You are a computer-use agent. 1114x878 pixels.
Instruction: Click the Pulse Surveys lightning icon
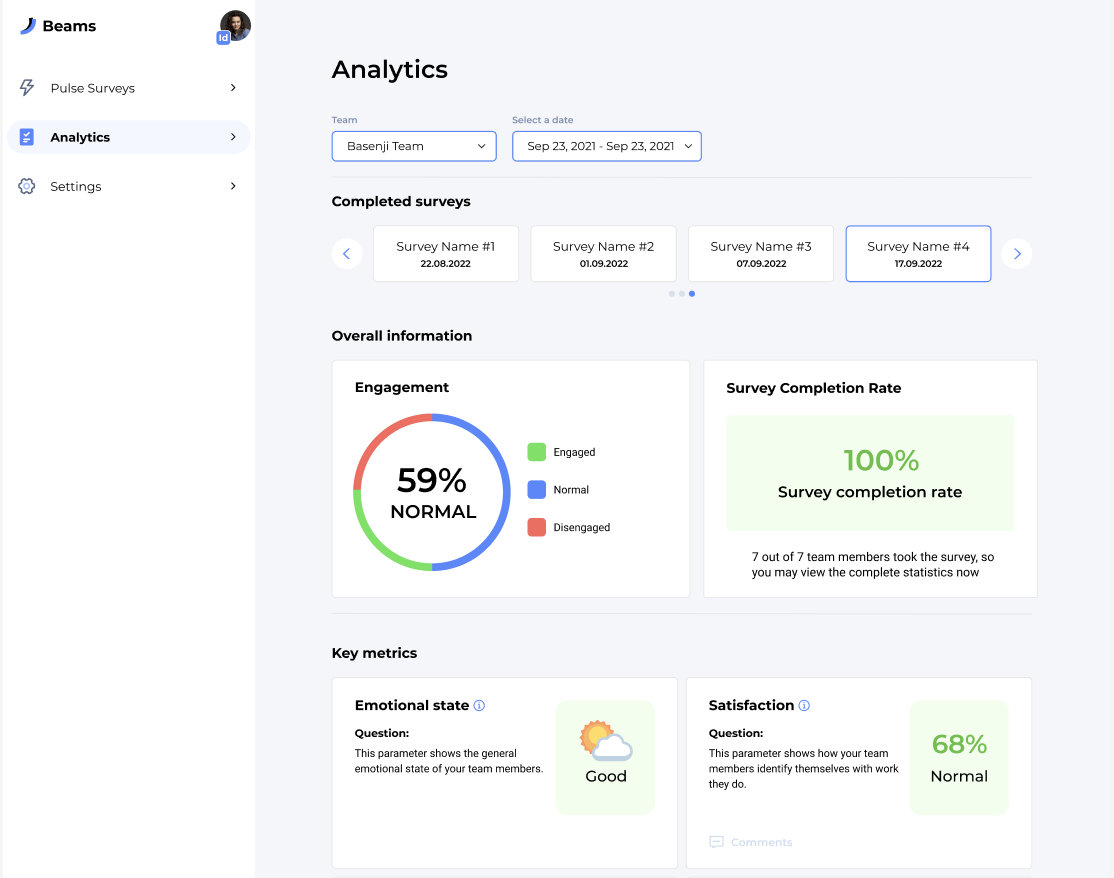click(x=27, y=88)
